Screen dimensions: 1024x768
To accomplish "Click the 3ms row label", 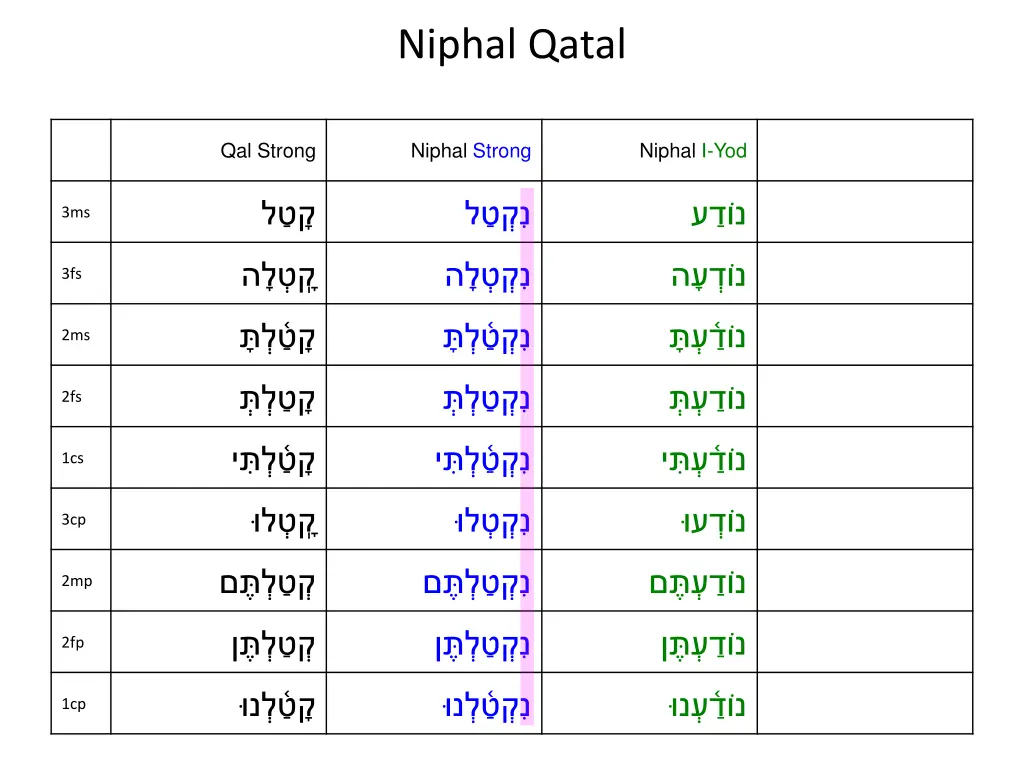I will coord(75,212).
